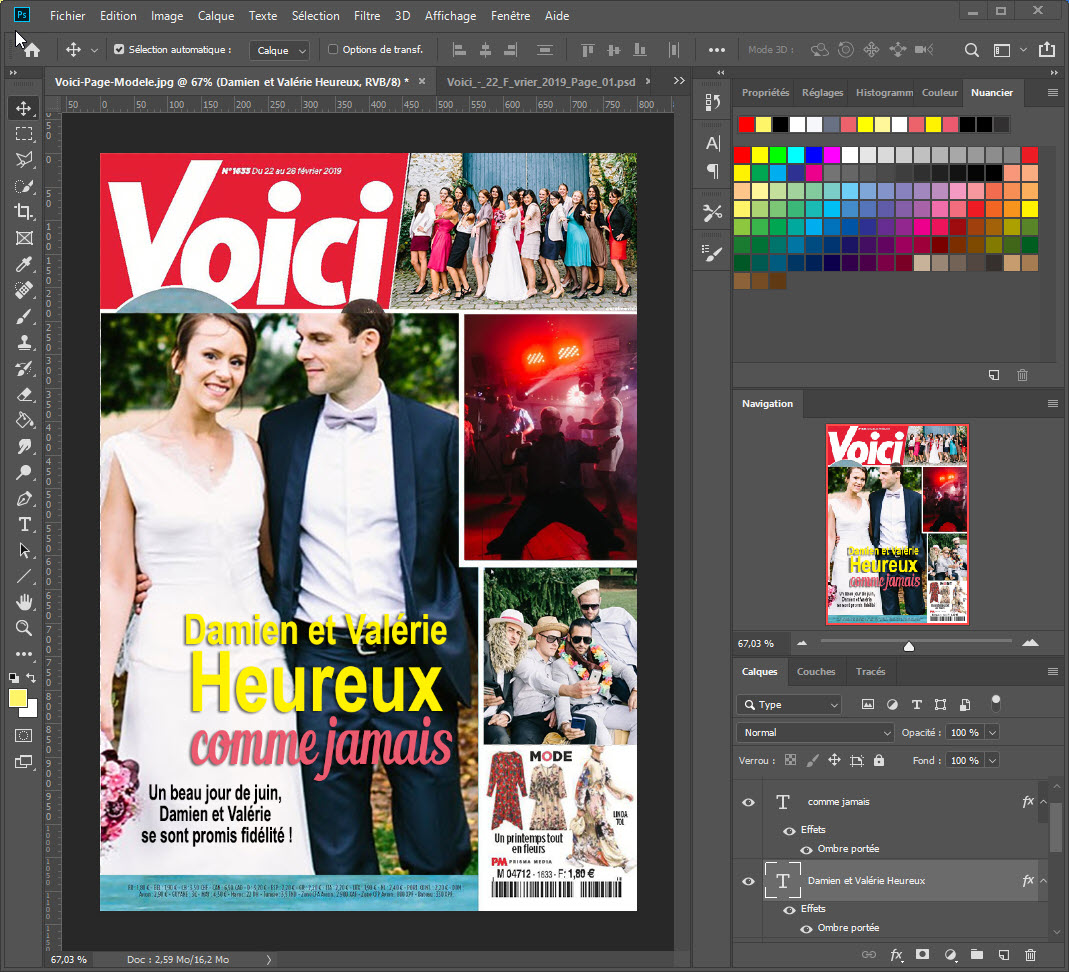Collapse effects of 'Damien et Valérie Heureux' layer
The height and width of the screenshot is (972, 1069).
pyautogui.click(x=1043, y=881)
